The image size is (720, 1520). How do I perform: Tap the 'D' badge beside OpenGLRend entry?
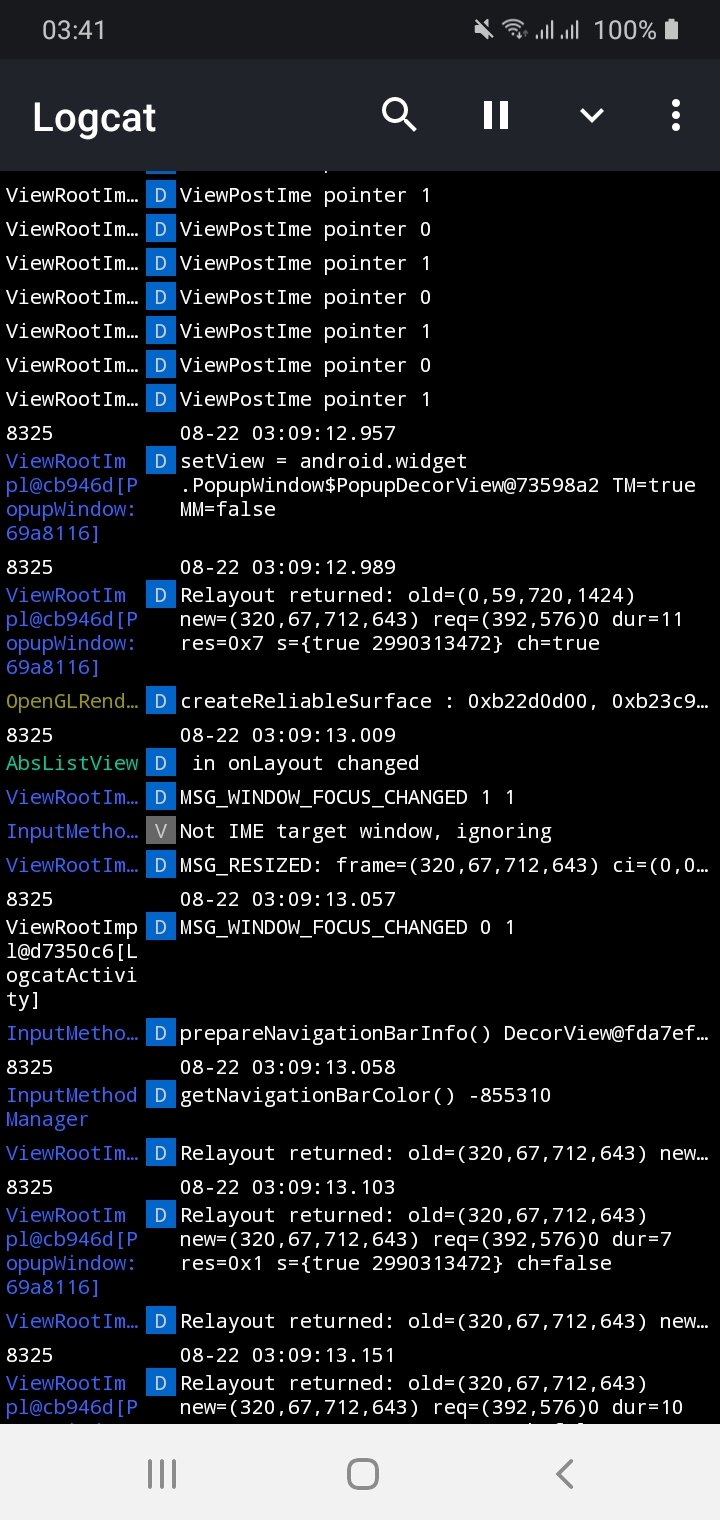(160, 701)
